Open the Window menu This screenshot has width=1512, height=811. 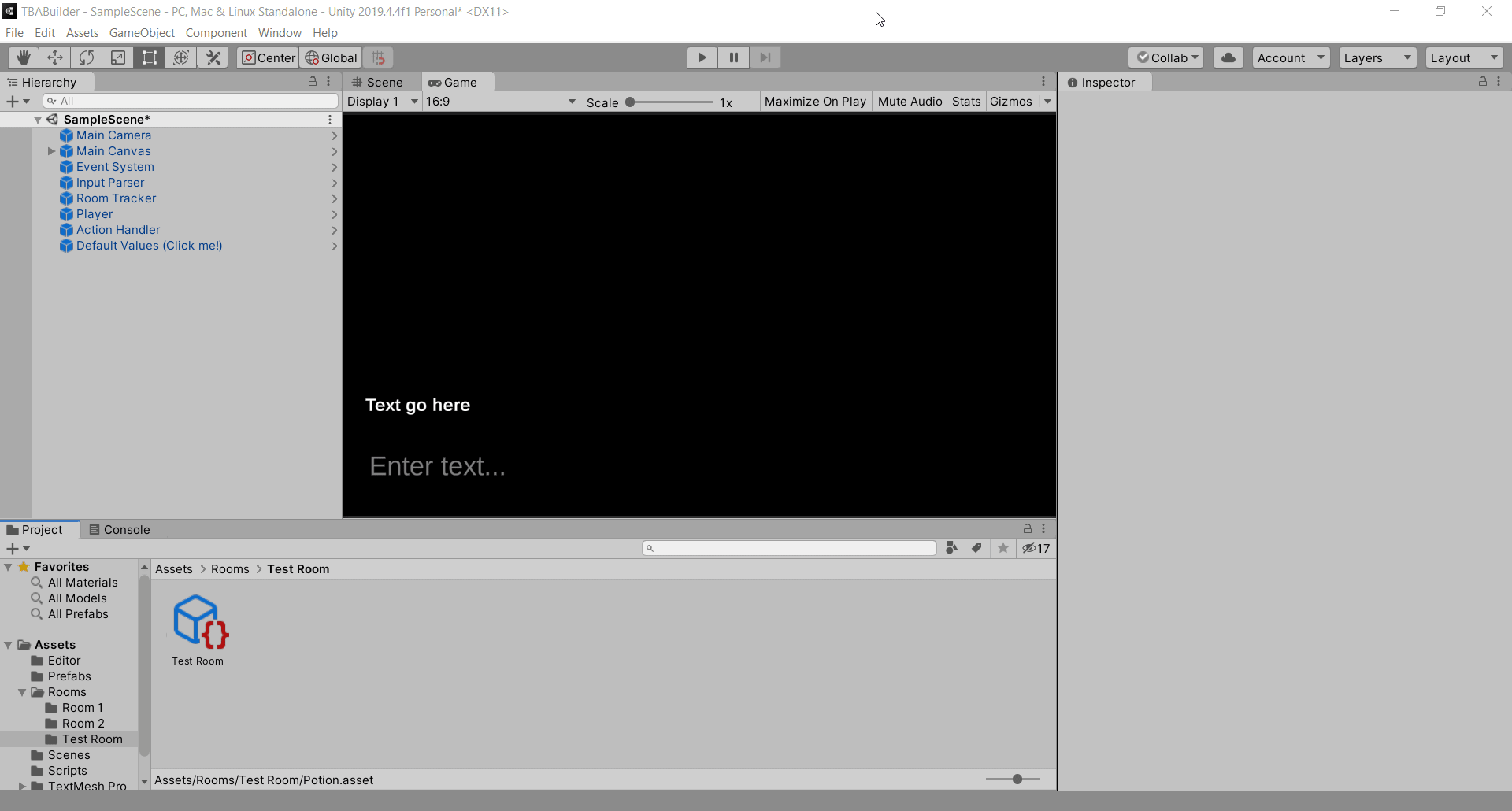pos(280,33)
